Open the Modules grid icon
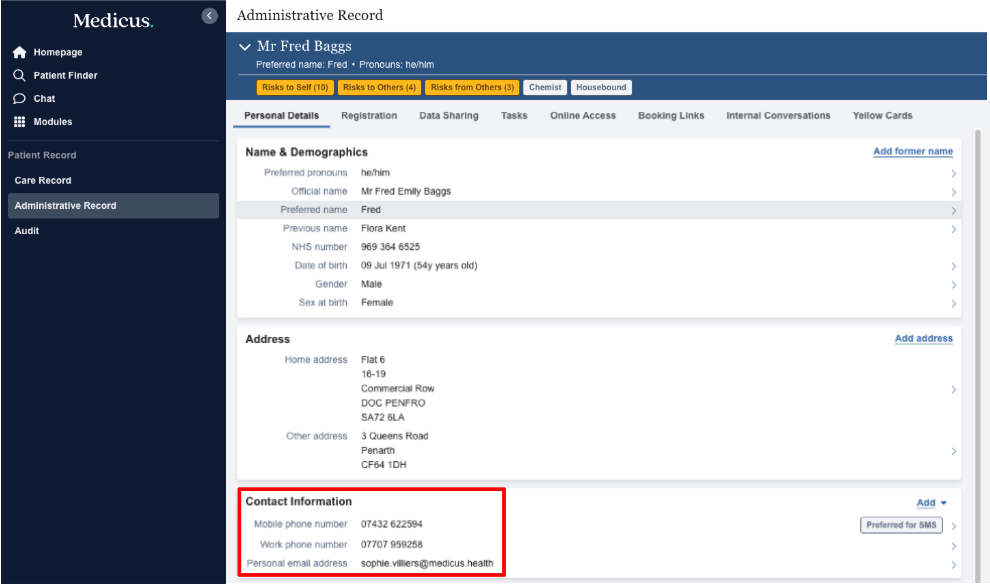This screenshot has height=586, width=990. click(19, 122)
